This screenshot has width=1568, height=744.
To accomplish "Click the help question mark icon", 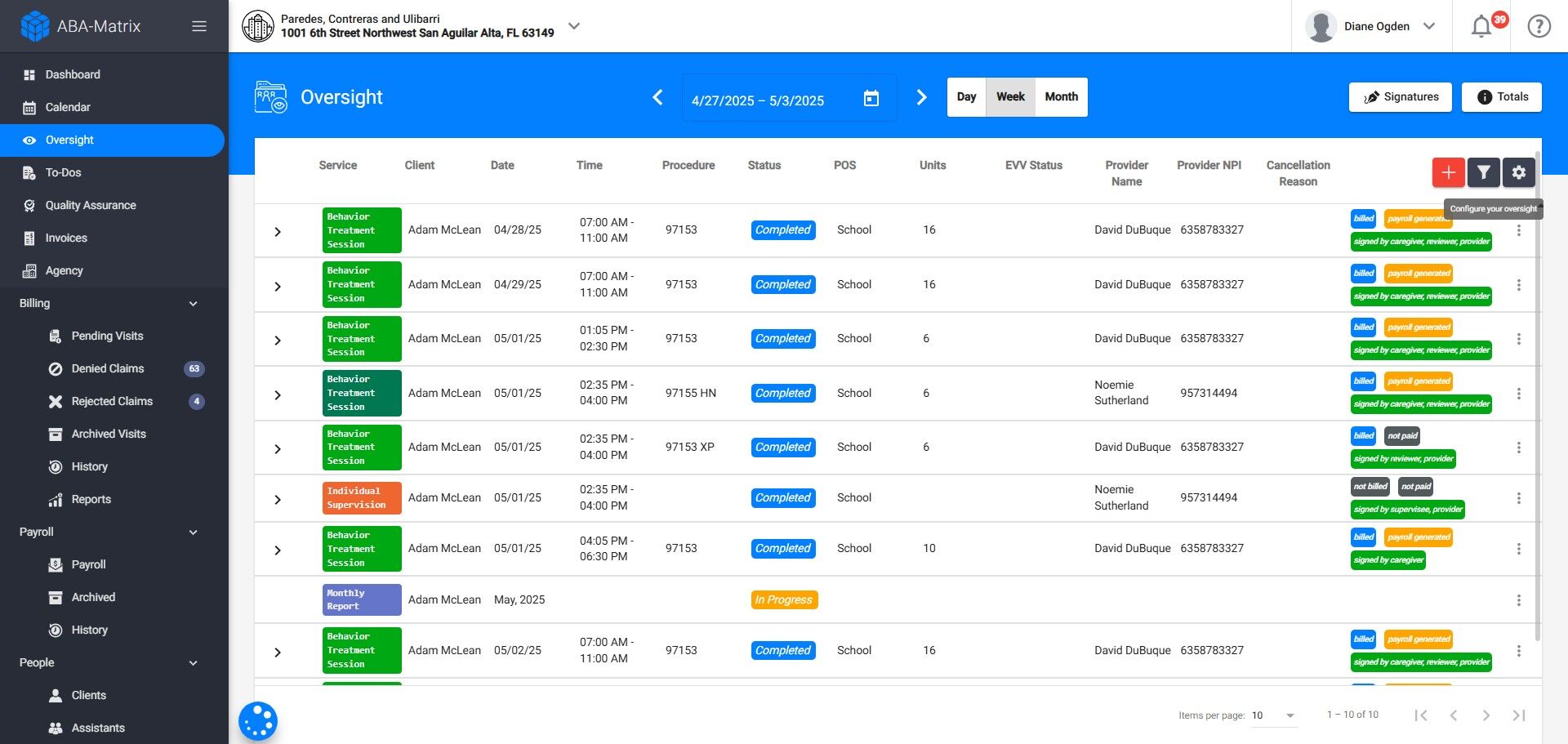I will click(1539, 27).
